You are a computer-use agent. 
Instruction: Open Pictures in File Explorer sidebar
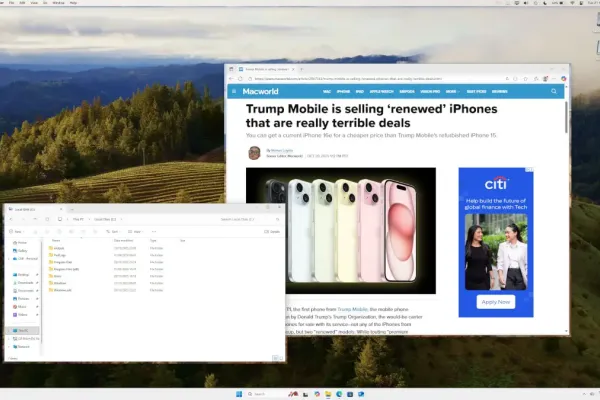coord(23,299)
